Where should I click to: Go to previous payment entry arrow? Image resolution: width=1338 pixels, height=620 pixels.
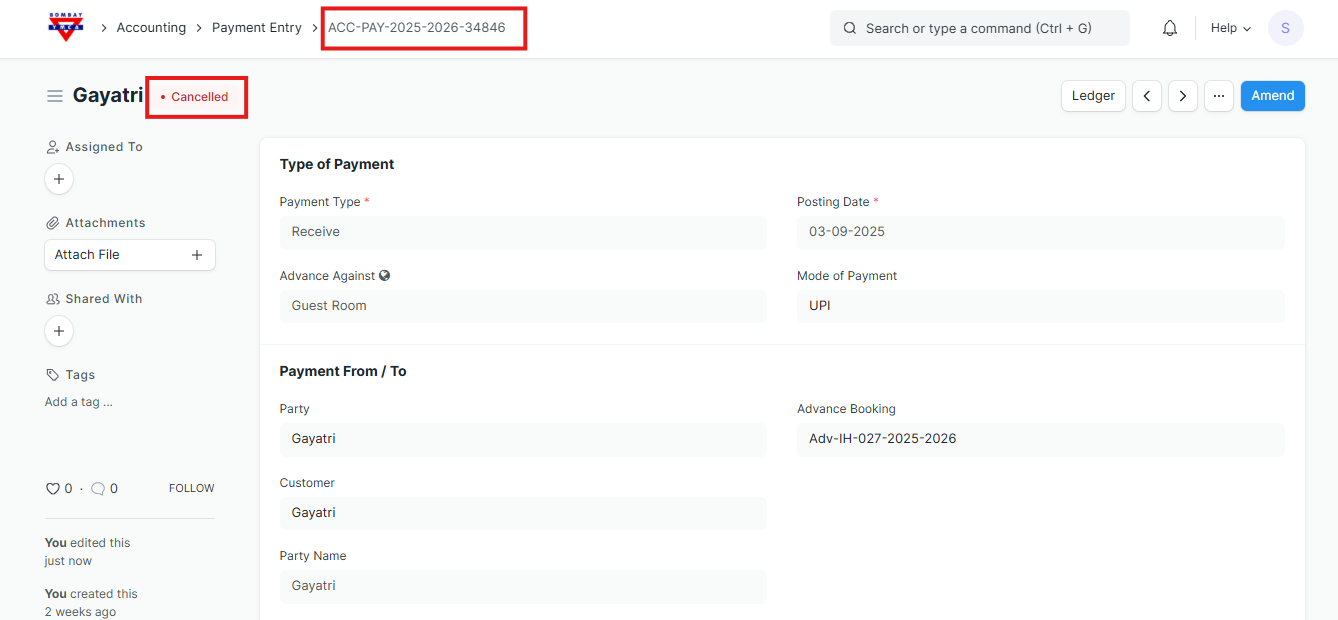[1146, 96]
